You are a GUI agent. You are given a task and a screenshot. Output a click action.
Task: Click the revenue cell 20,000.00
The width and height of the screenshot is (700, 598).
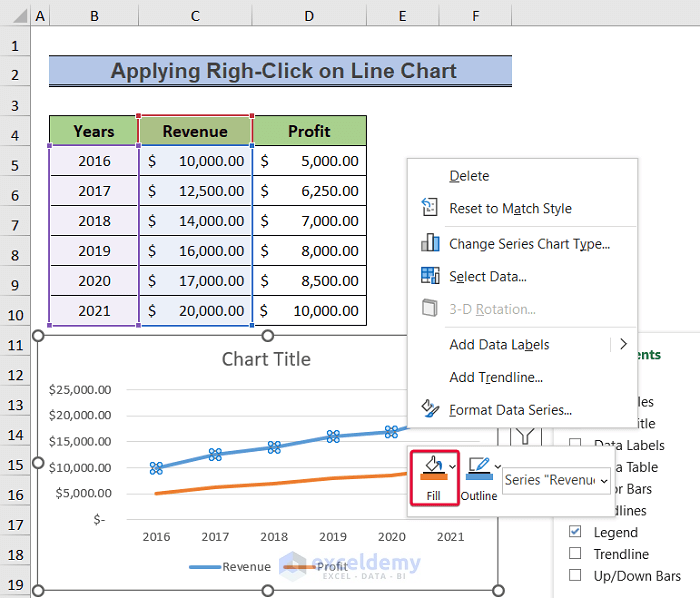(x=195, y=311)
